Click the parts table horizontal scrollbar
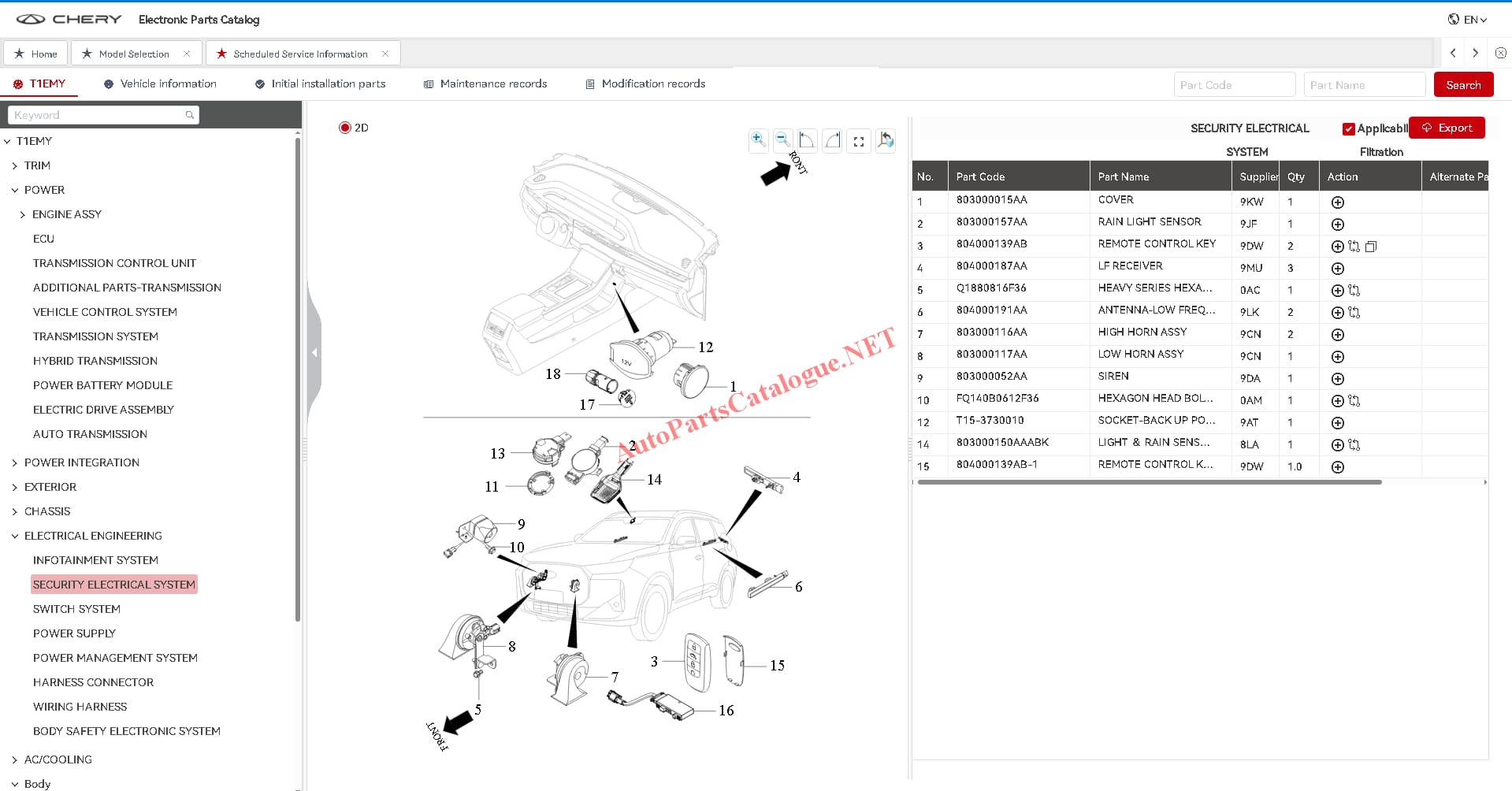The height and width of the screenshot is (791, 1512). (1150, 482)
